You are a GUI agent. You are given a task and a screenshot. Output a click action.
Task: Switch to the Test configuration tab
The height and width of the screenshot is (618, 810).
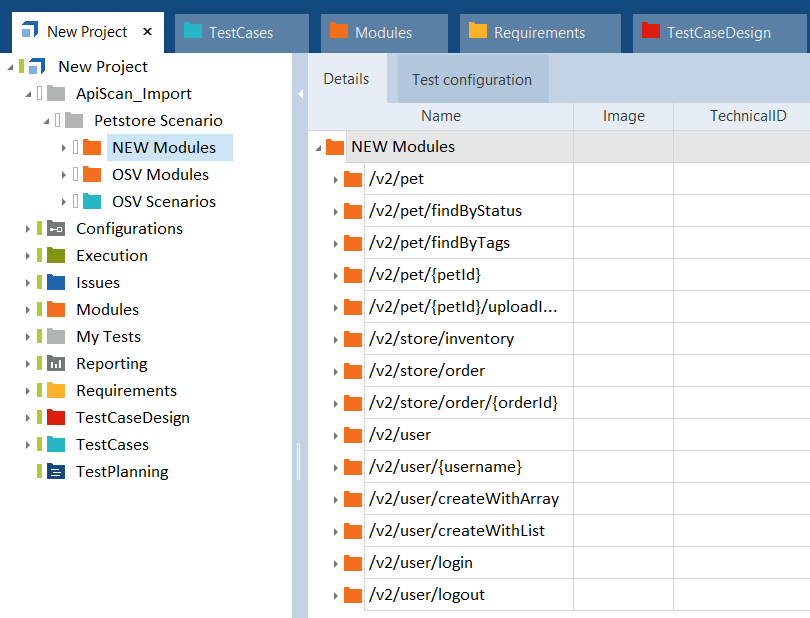pos(471,80)
